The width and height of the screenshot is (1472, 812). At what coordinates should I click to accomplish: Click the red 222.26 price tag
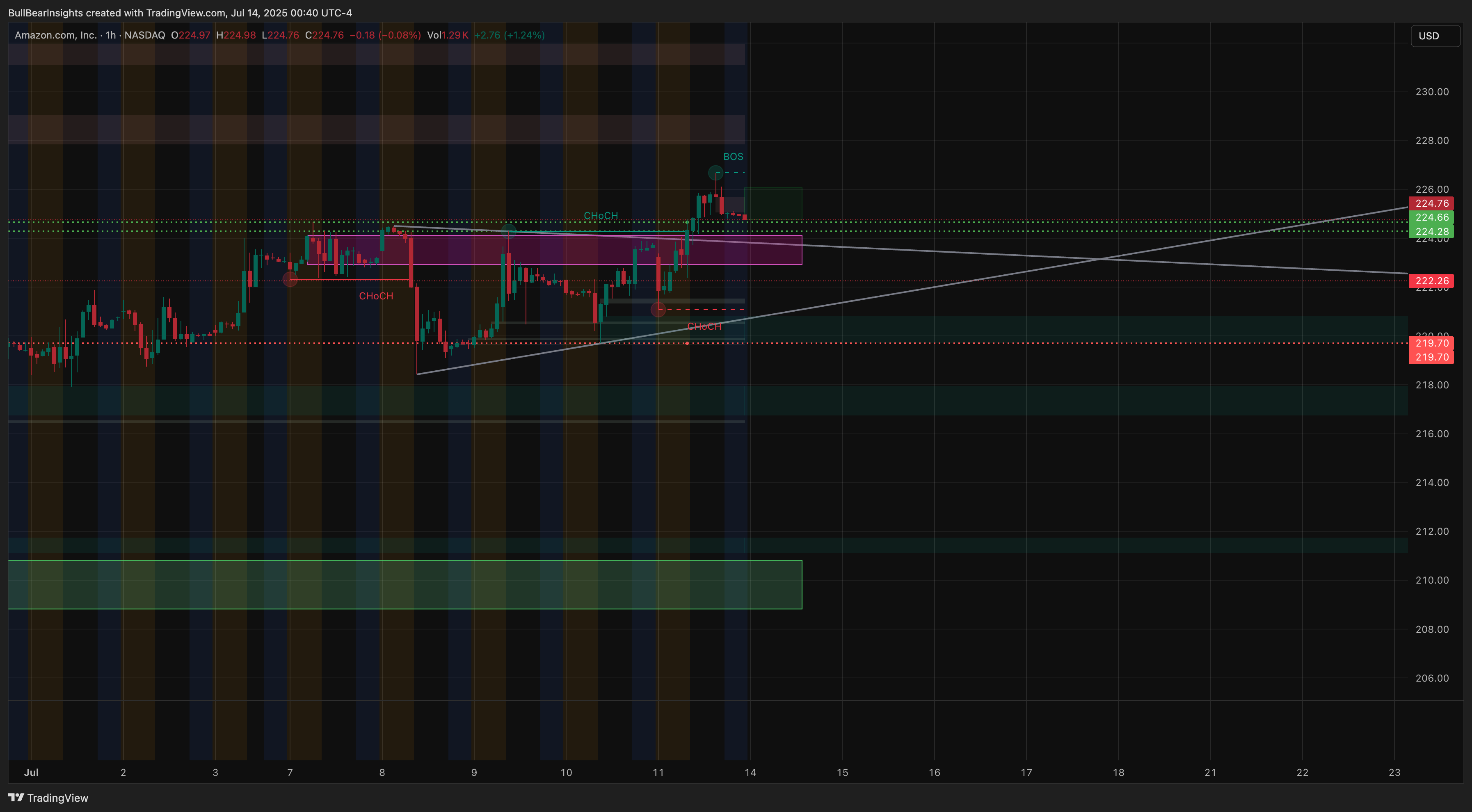pos(1431,281)
